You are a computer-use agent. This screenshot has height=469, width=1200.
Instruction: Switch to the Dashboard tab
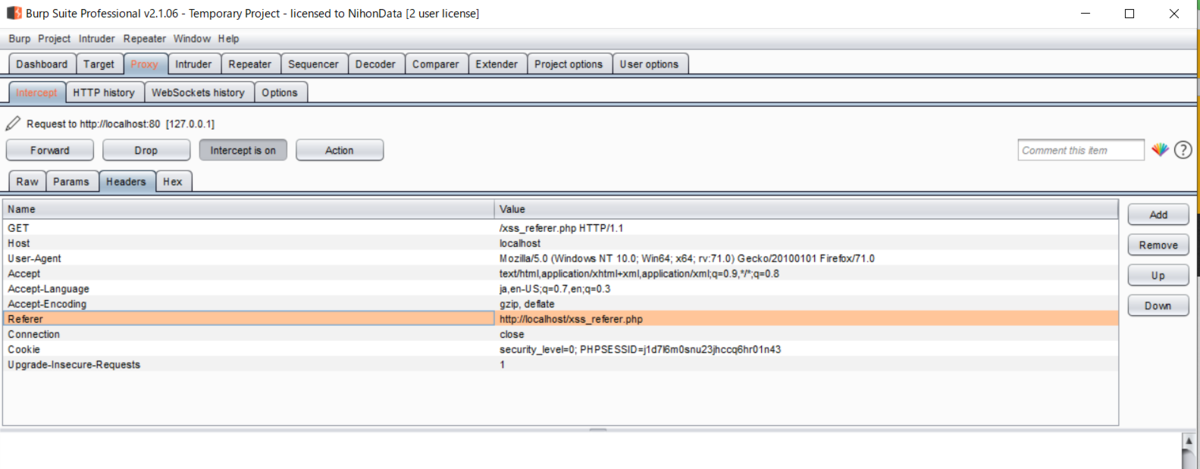point(41,64)
